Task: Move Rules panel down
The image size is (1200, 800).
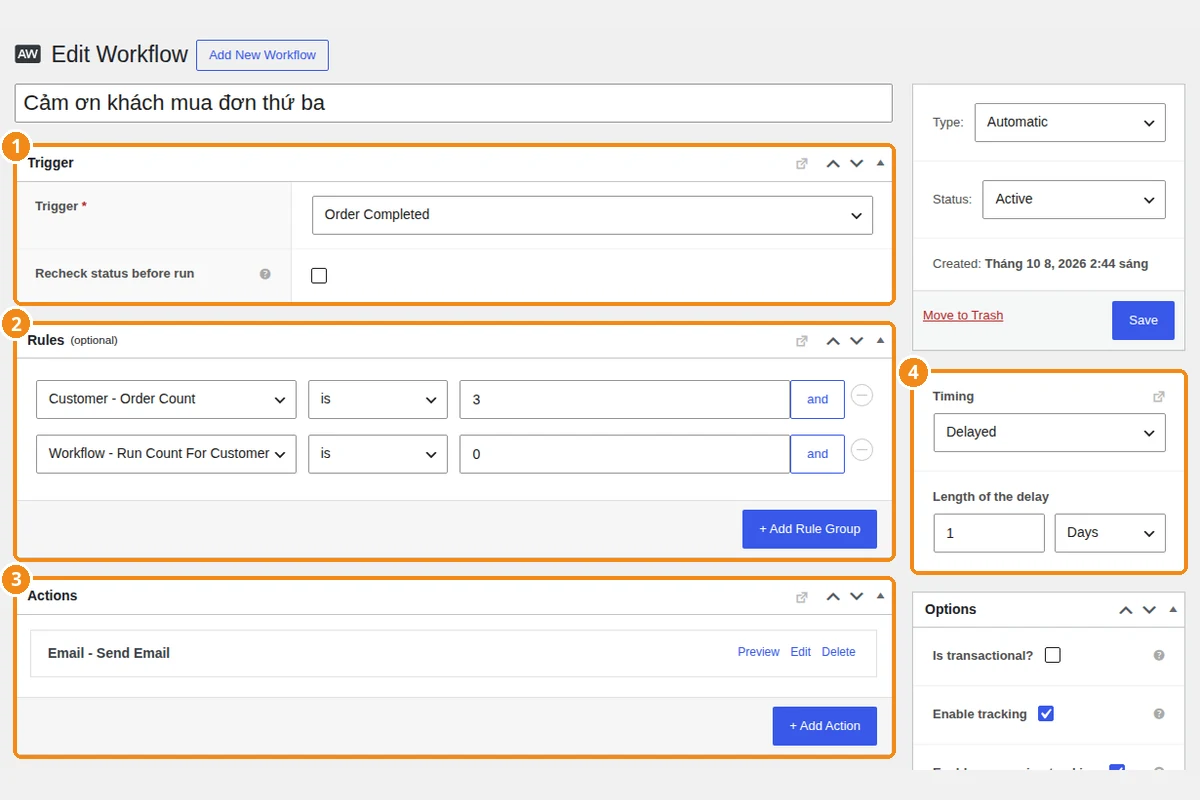Action: click(x=857, y=341)
